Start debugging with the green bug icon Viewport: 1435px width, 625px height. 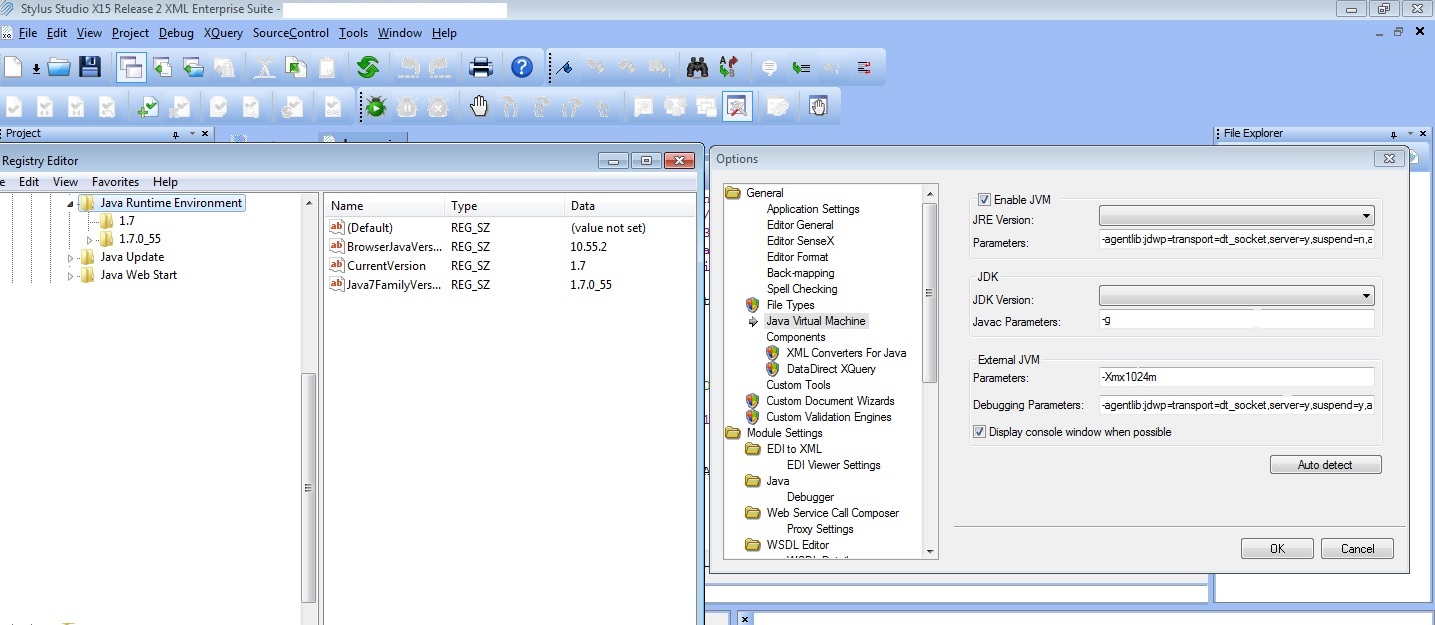376,107
